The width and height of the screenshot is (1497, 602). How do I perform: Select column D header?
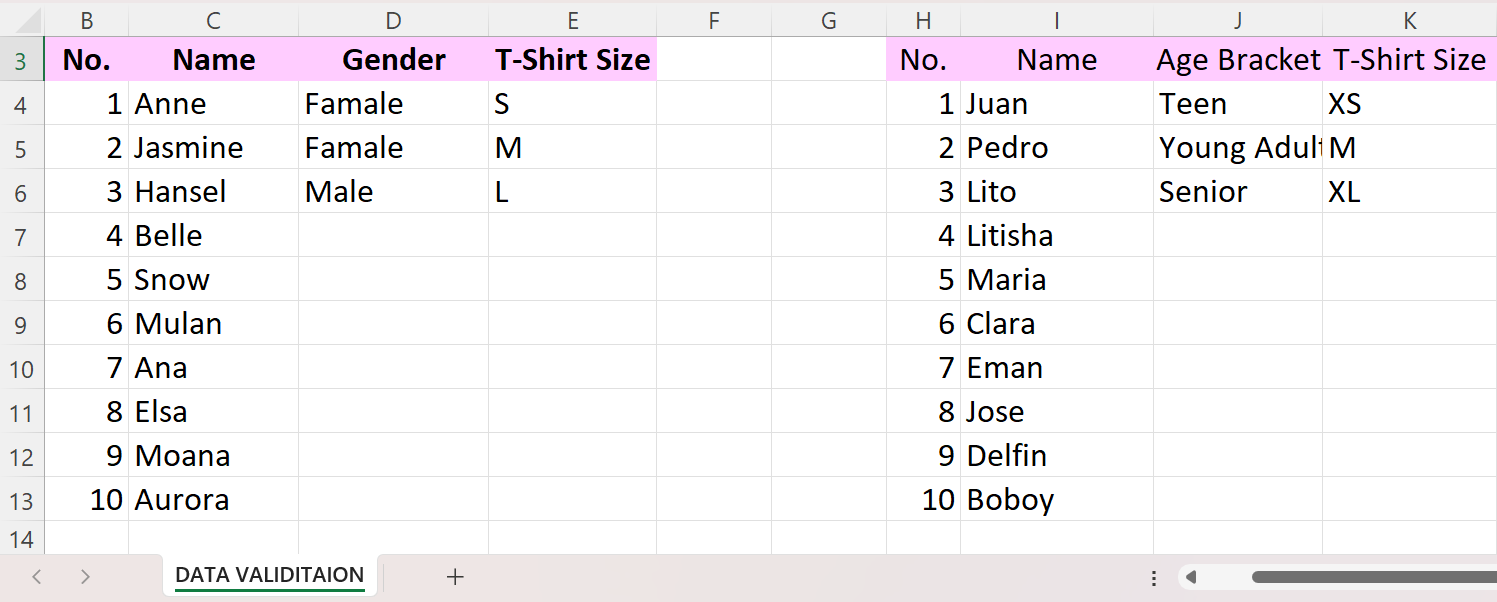(393, 21)
